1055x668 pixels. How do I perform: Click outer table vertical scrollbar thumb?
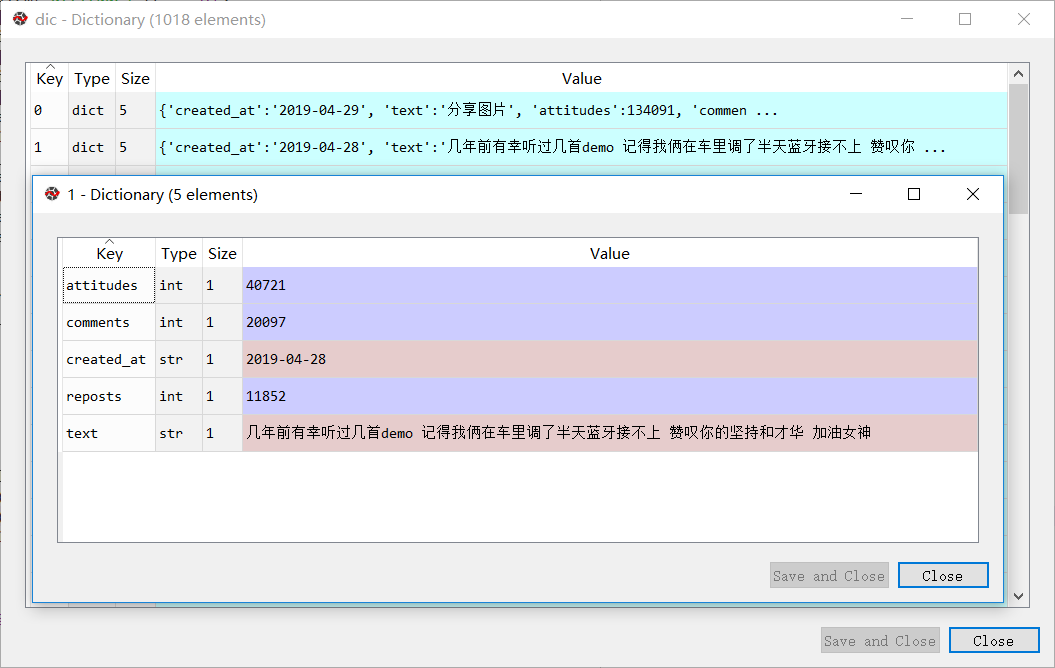click(1018, 149)
